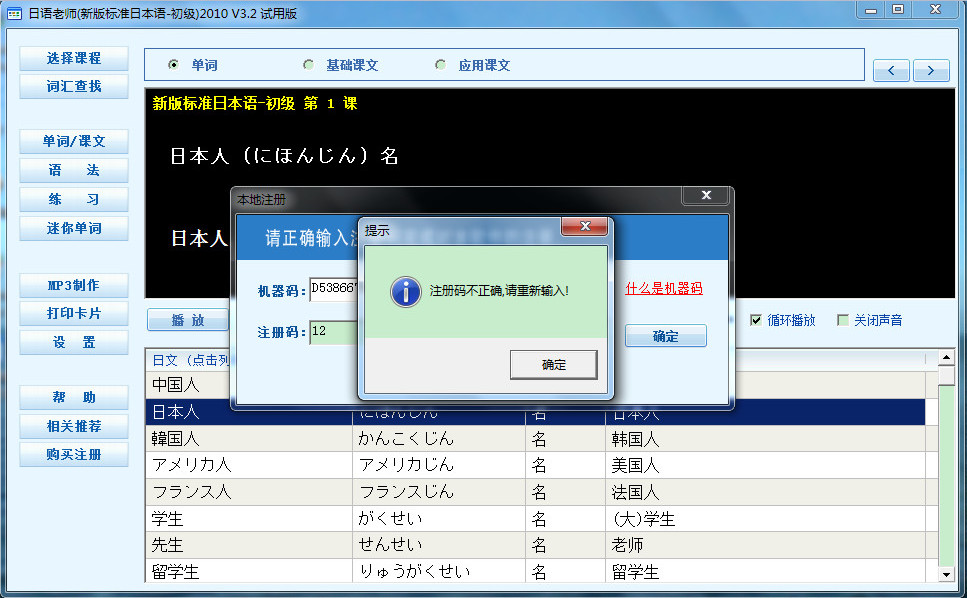The height and width of the screenshot is (598, 967).
Task: Click the フランスじん reading cell
Action: click(439, 492)
